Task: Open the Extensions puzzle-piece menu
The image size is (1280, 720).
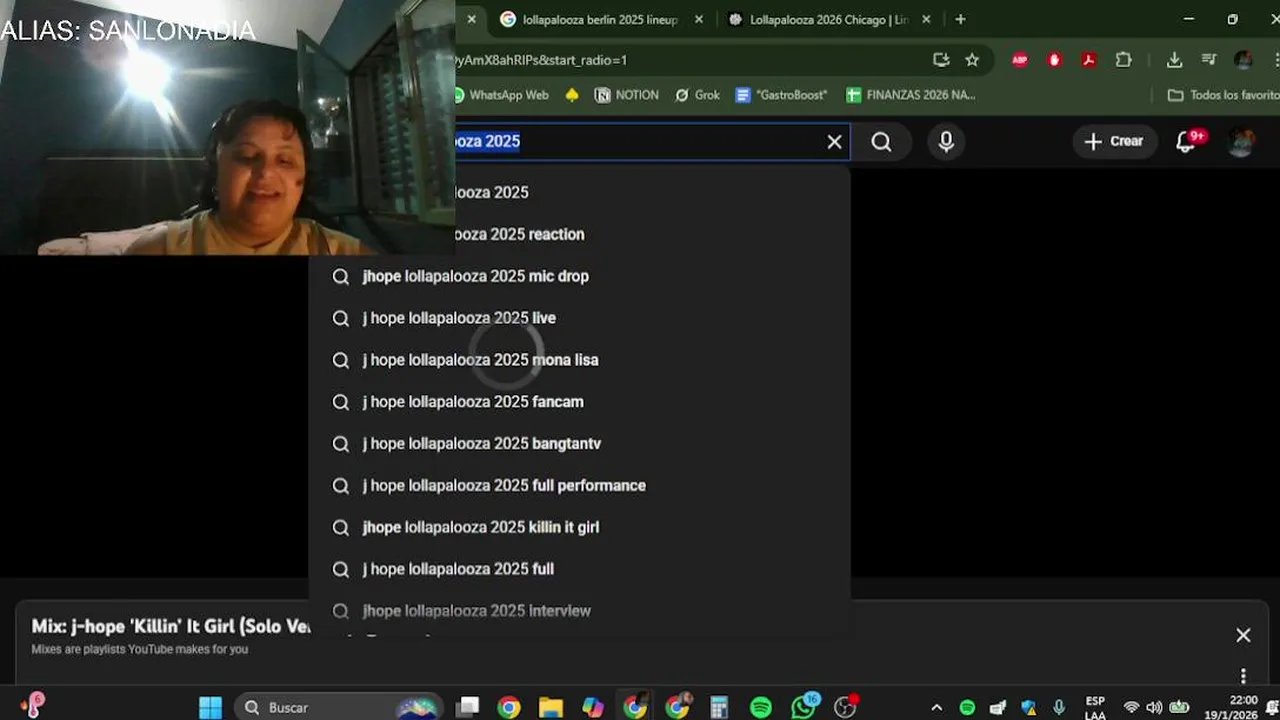Action: (x=1124, y=60)
